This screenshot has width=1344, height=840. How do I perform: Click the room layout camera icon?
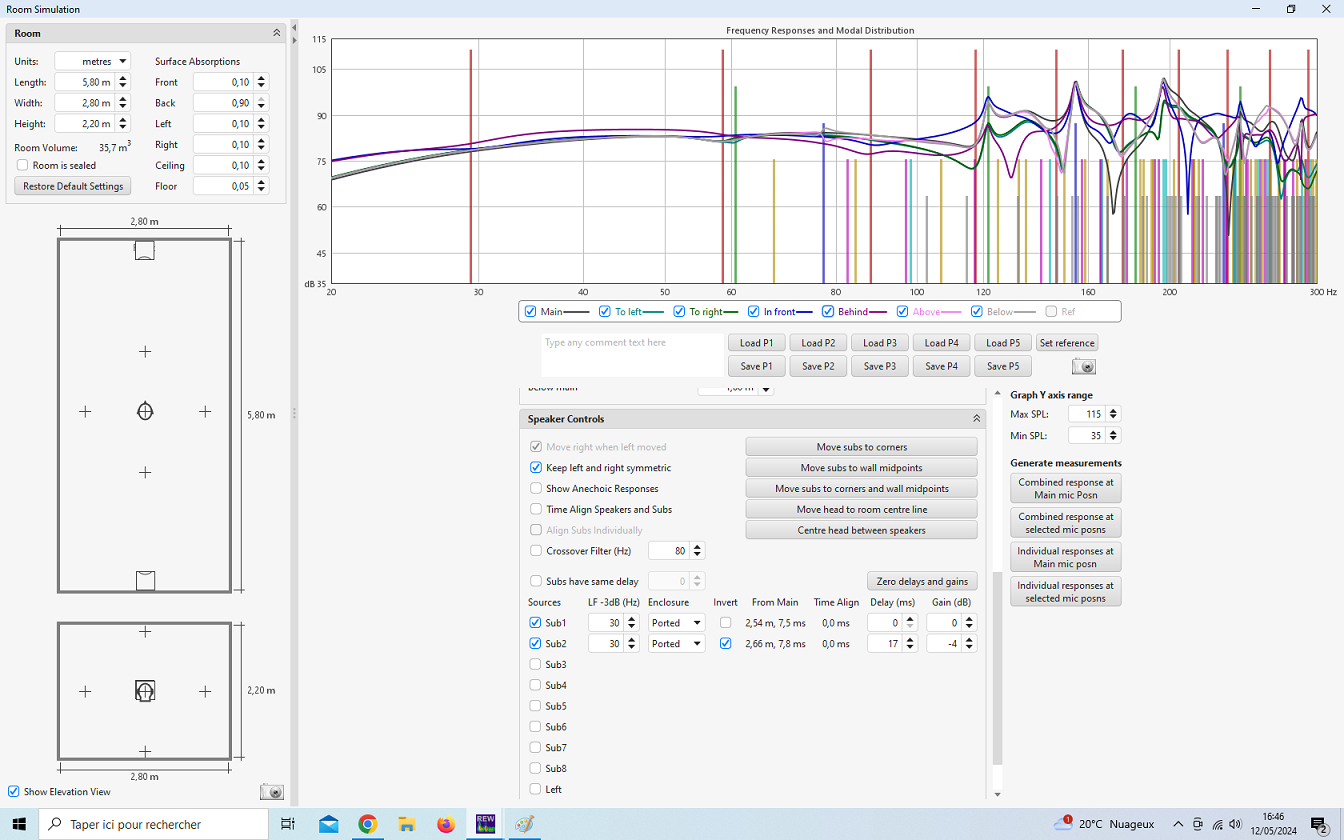point(271,792)
